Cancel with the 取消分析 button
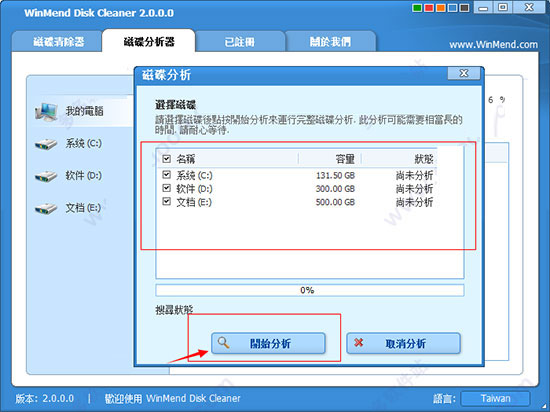The width and height of the screenshot is (550, 412). (x=403, y=343)
